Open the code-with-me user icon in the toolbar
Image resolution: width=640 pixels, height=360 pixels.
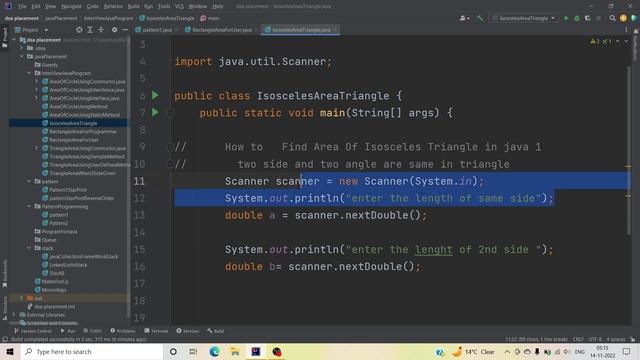[464, 18]
